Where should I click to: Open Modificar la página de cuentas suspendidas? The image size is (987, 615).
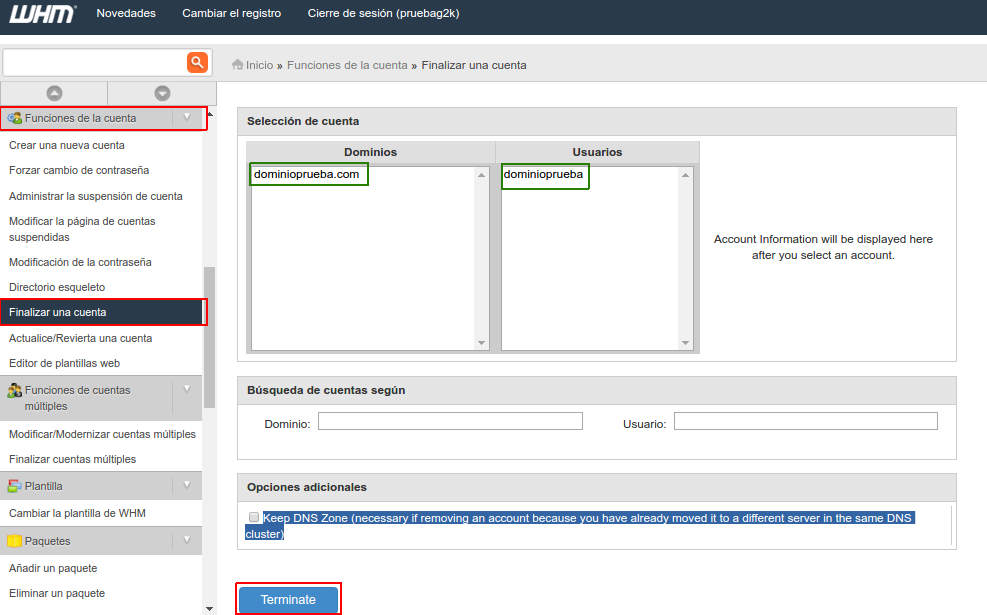point(82,229)
